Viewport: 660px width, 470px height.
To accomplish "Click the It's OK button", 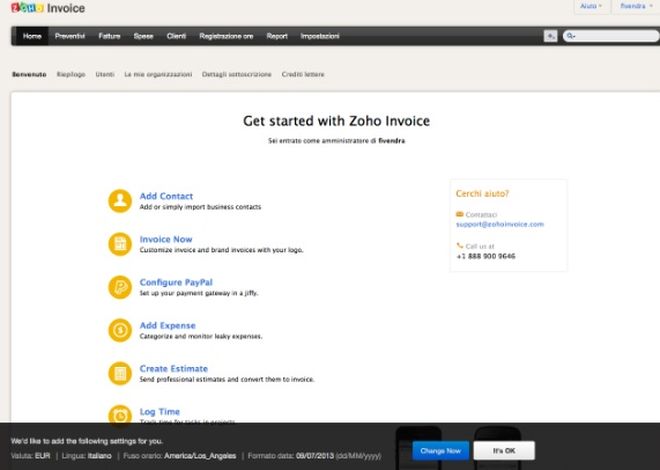I will tap(504, 451).
